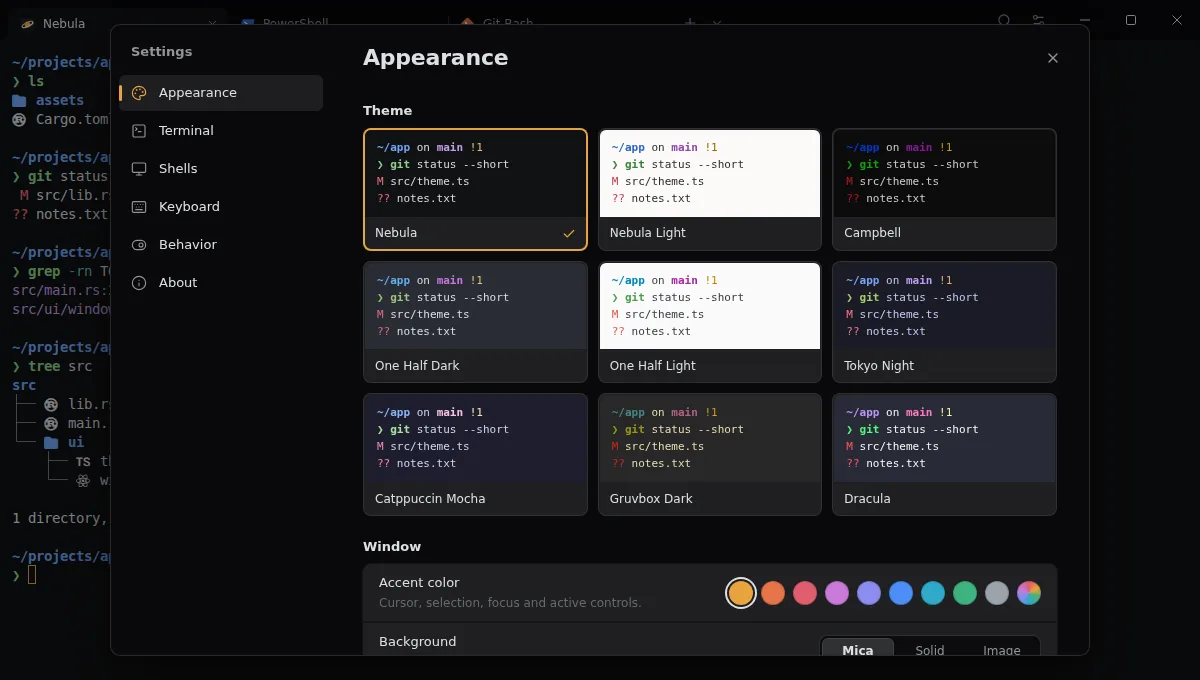The image size is (1200, 680).
Task: Maximize the terminal window
Action: pos(1131,20)
